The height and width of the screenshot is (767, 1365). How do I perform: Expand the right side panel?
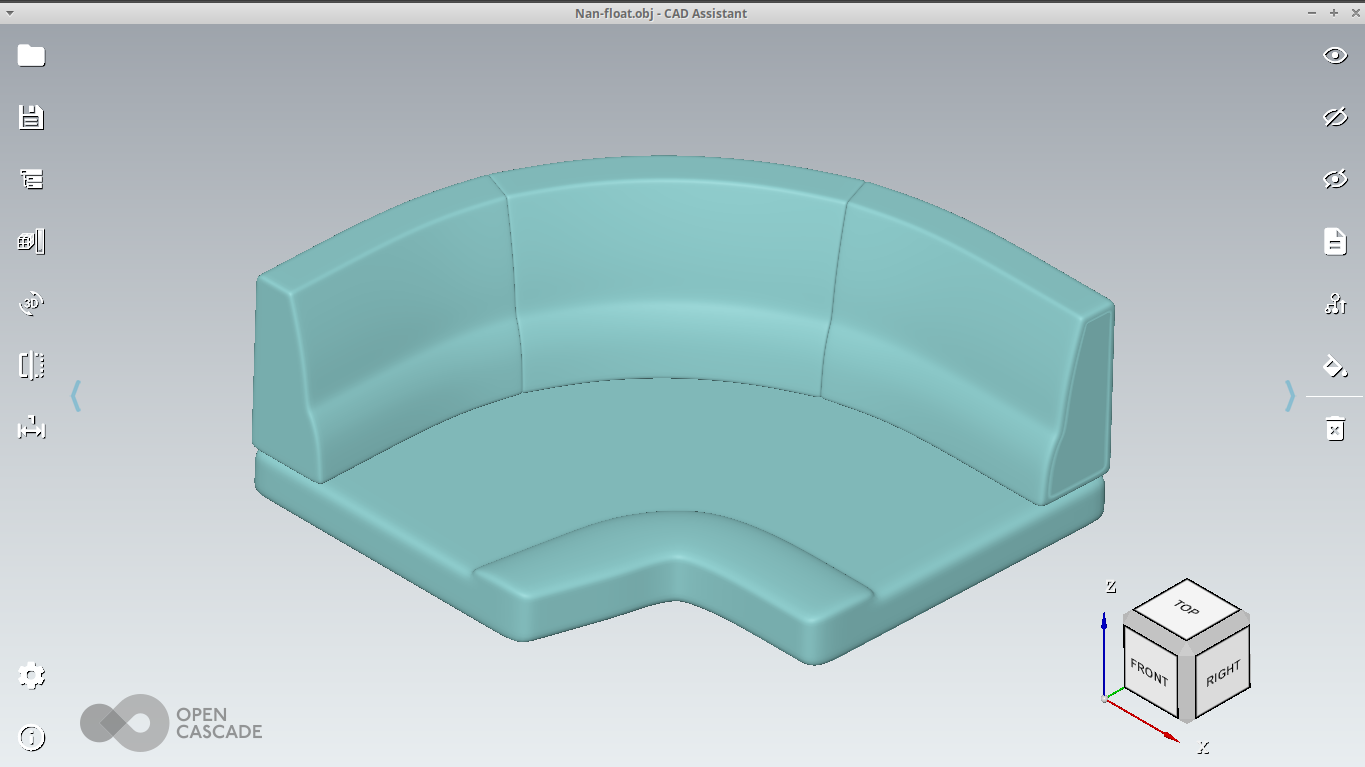click(1290, 397)
